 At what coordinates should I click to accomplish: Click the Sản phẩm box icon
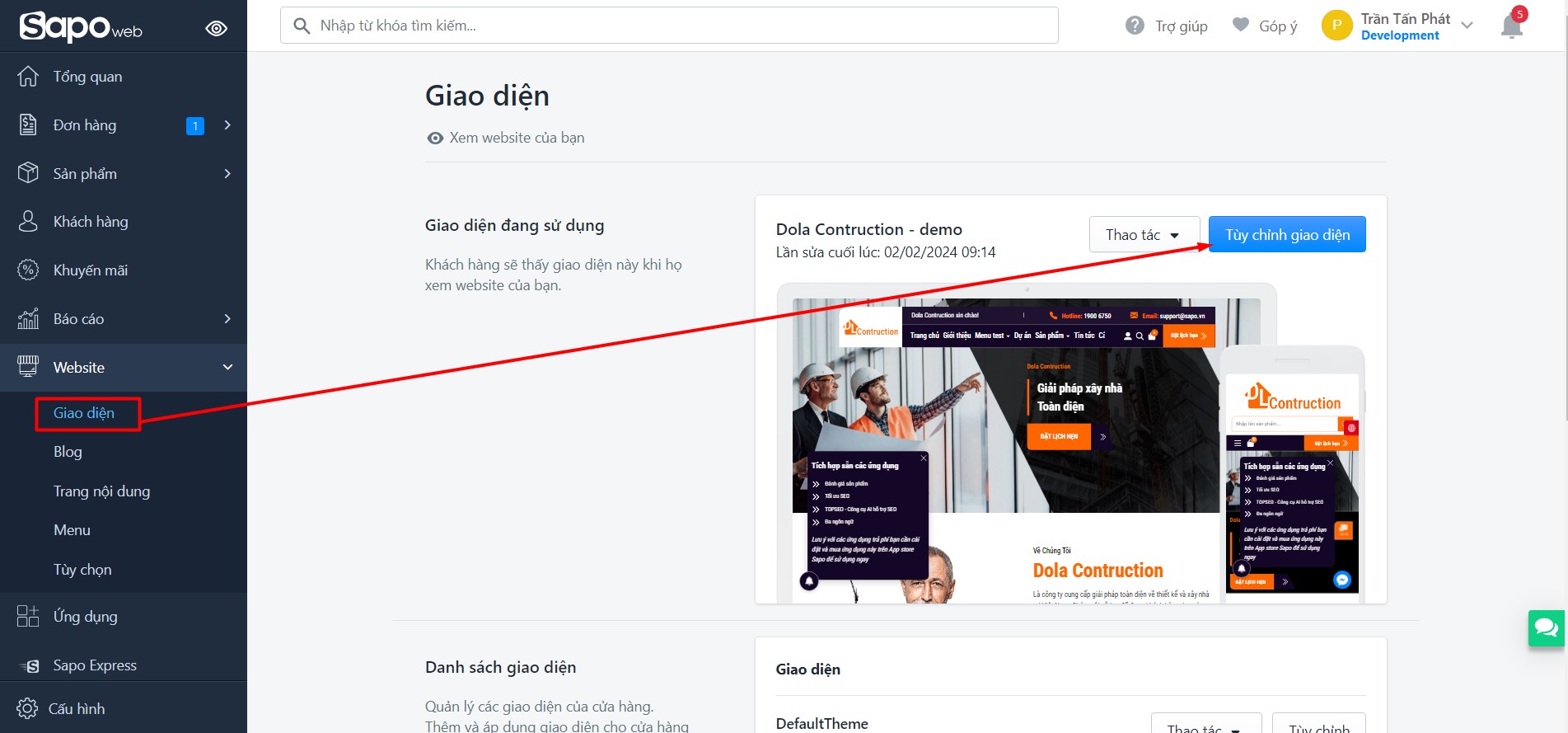coord(28,173)
